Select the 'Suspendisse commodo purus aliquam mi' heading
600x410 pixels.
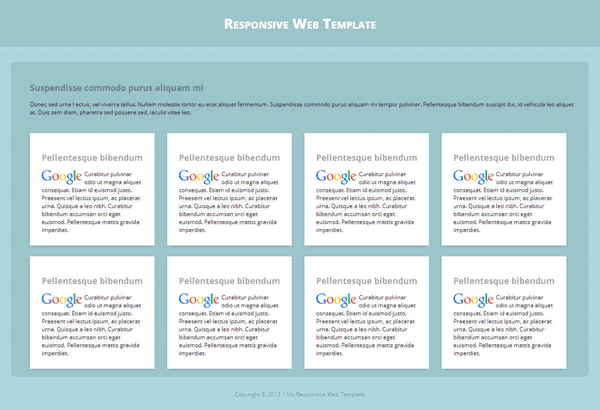[117, 88]
